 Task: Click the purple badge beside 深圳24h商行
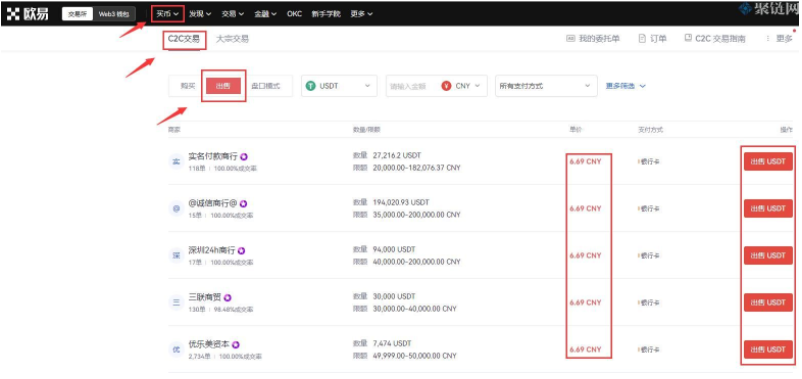[241, 251]
